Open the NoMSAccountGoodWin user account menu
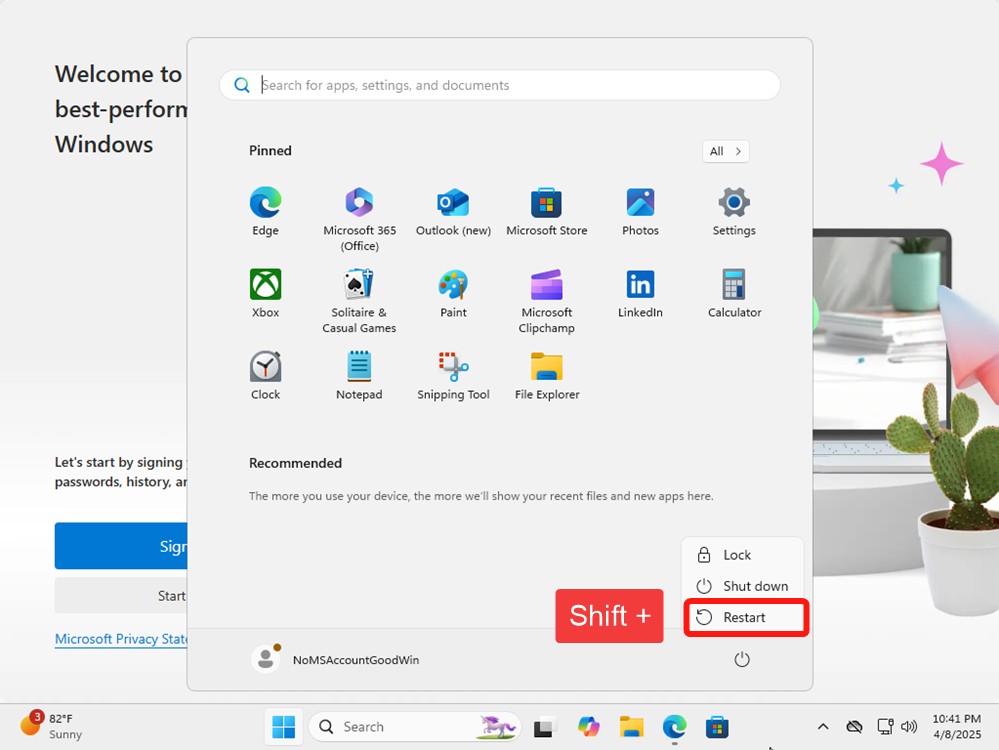The image size is (999, 750). pos(336,660)
